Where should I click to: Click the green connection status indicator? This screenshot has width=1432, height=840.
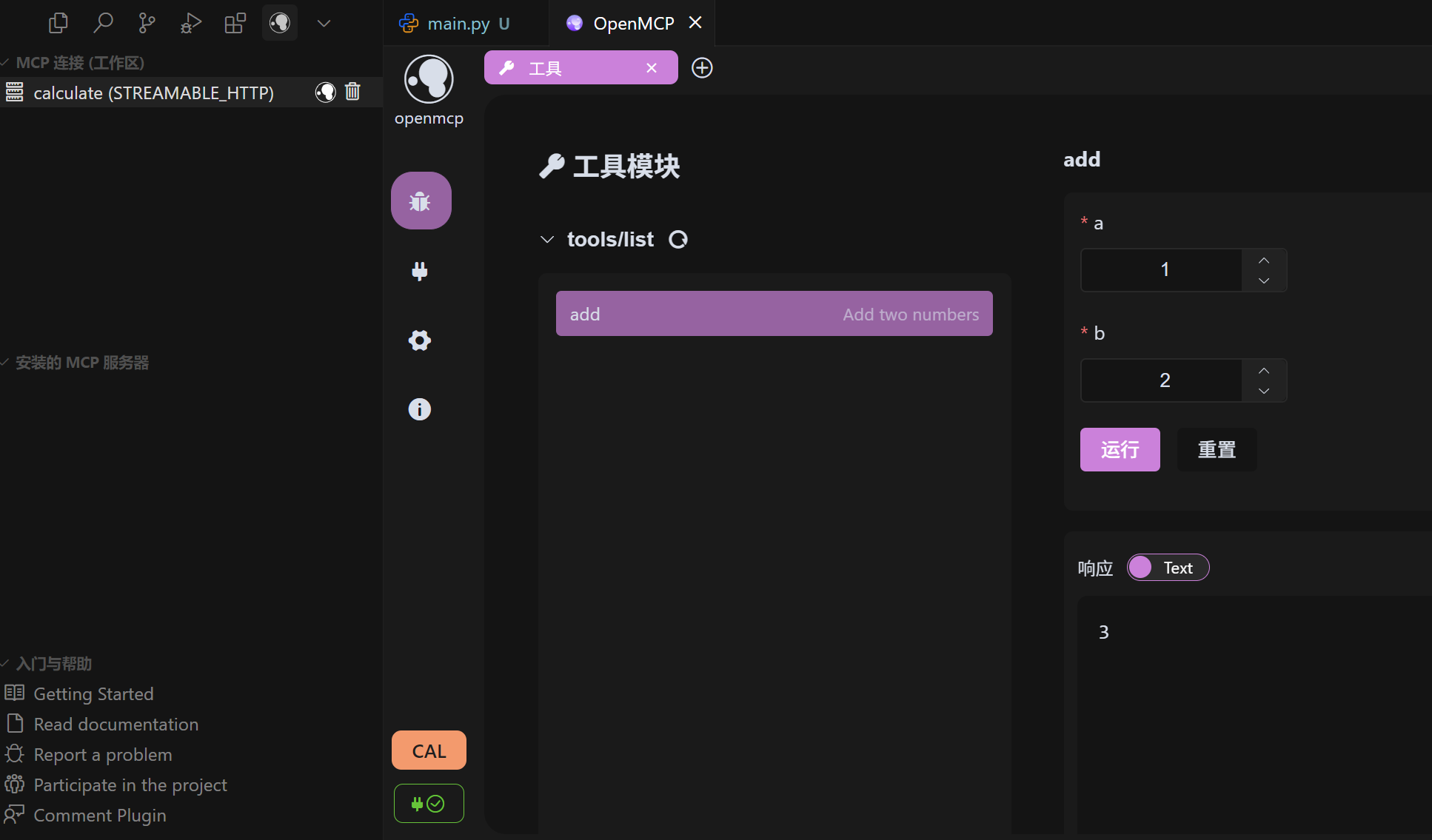(x=429, y=803)
